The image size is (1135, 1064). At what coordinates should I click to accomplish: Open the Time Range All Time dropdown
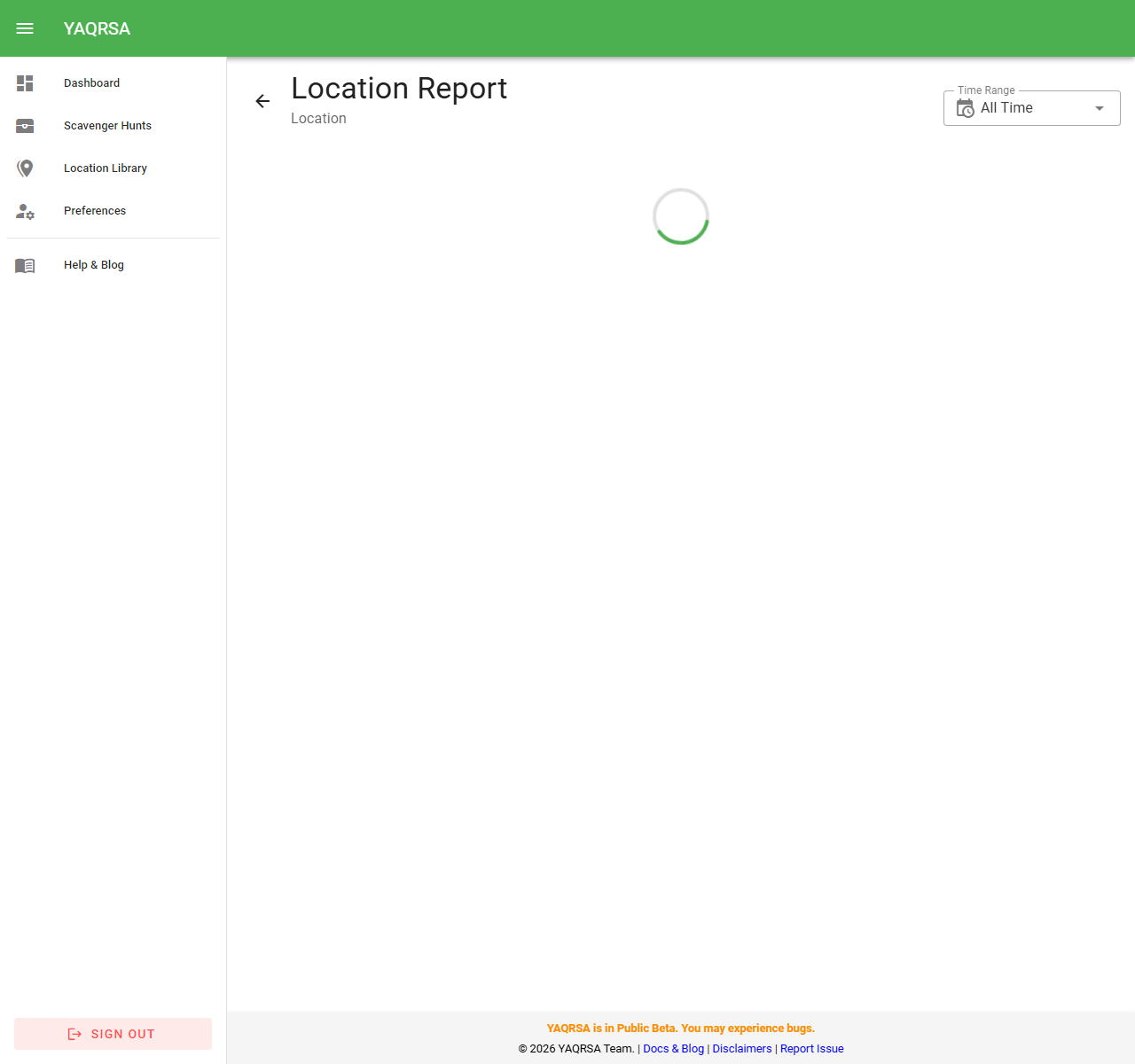1032,108
